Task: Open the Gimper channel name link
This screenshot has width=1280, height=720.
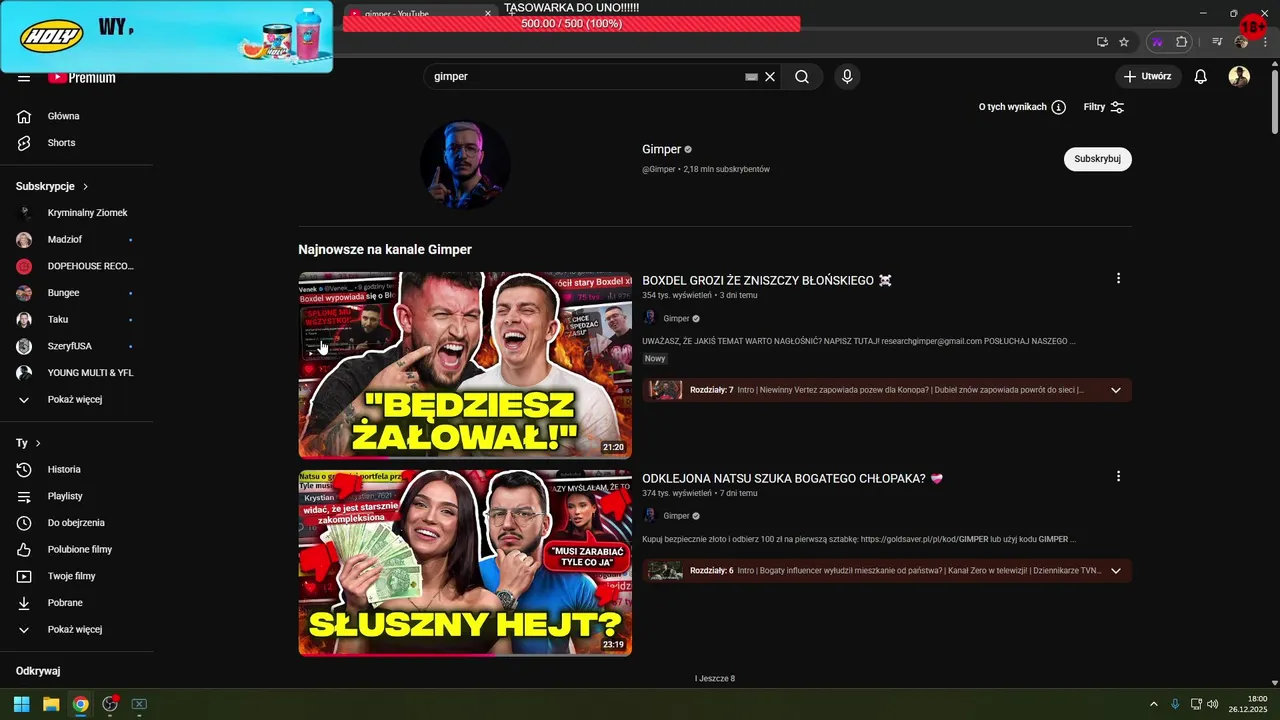Action: pyautogui.click(x=661, y=149)
